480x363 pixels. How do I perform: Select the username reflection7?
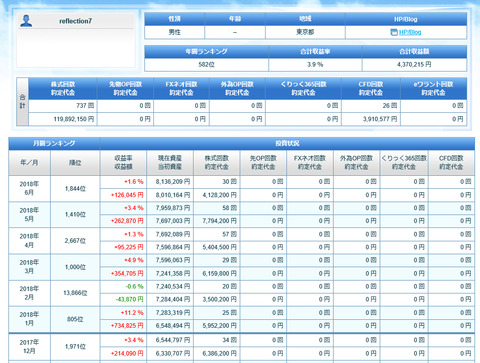[x=75, y=21]
